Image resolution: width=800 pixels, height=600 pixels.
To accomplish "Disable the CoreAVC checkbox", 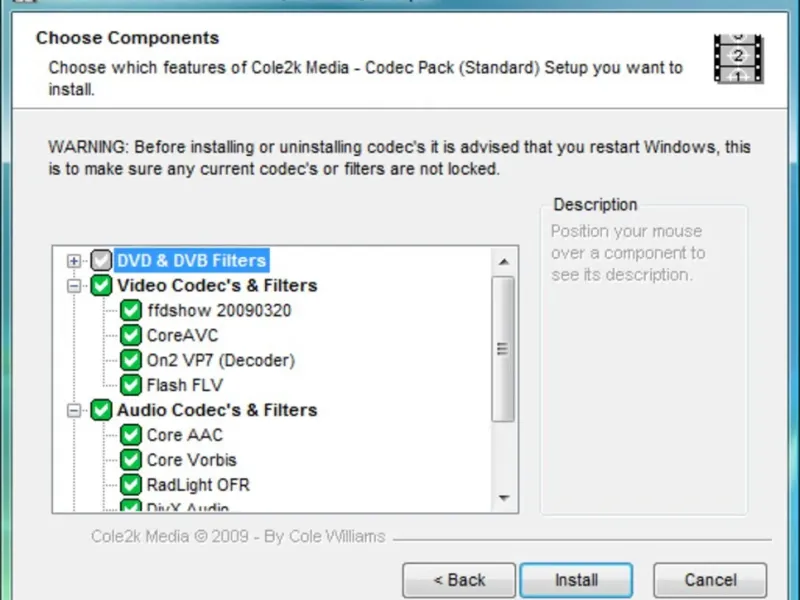I will [x=131, y=336].
